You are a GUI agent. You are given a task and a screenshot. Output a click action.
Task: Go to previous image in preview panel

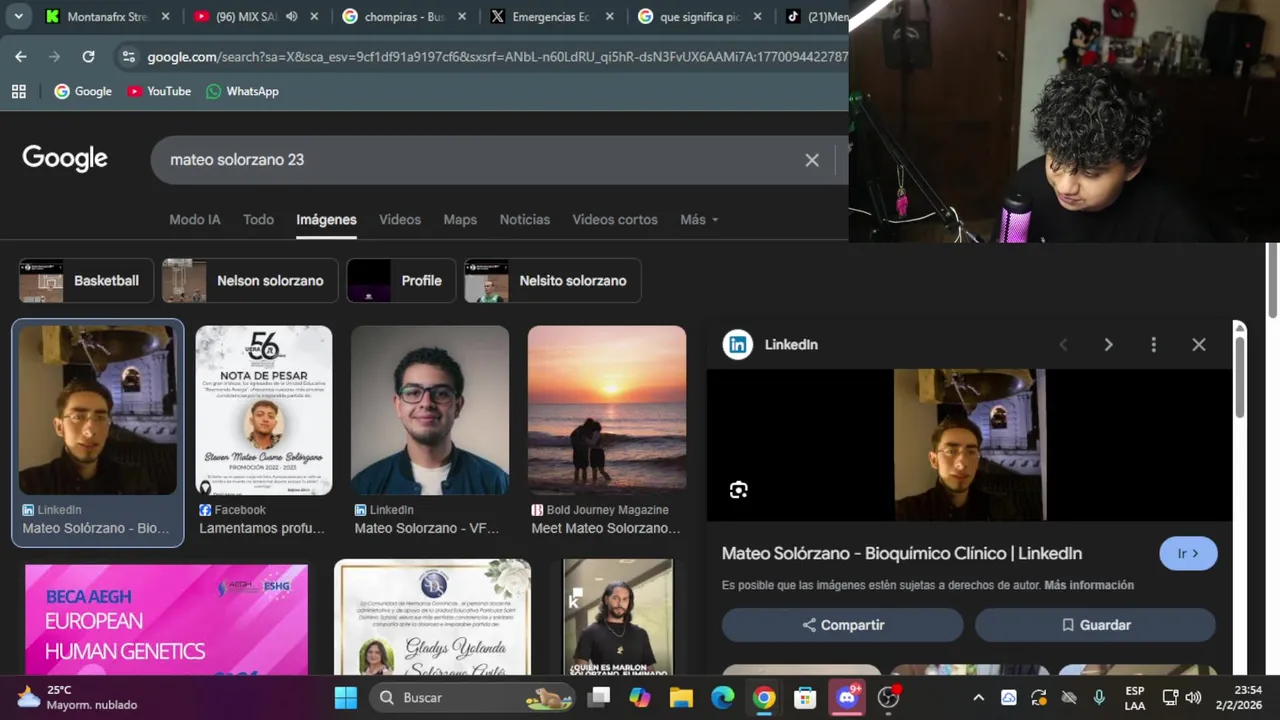(1063, 345)
